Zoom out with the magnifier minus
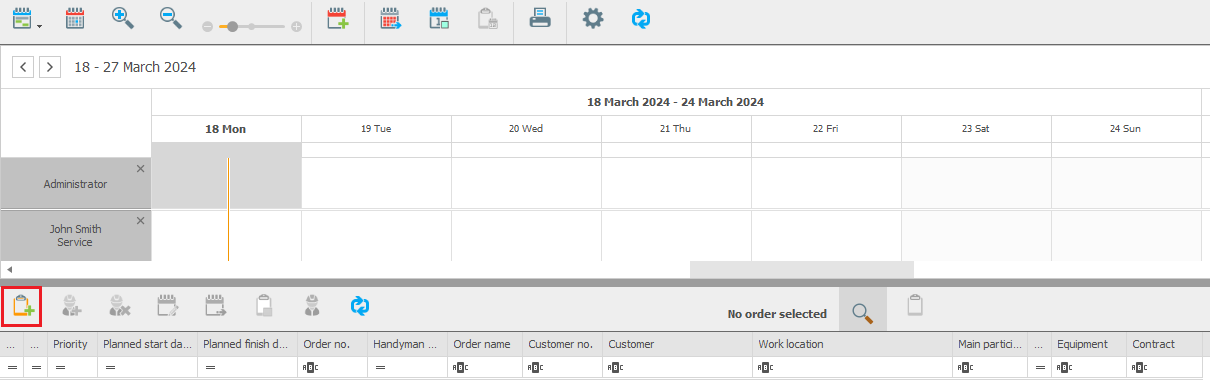The width and height of the screenshot is (1210, 389). click(x=170, y=17)
